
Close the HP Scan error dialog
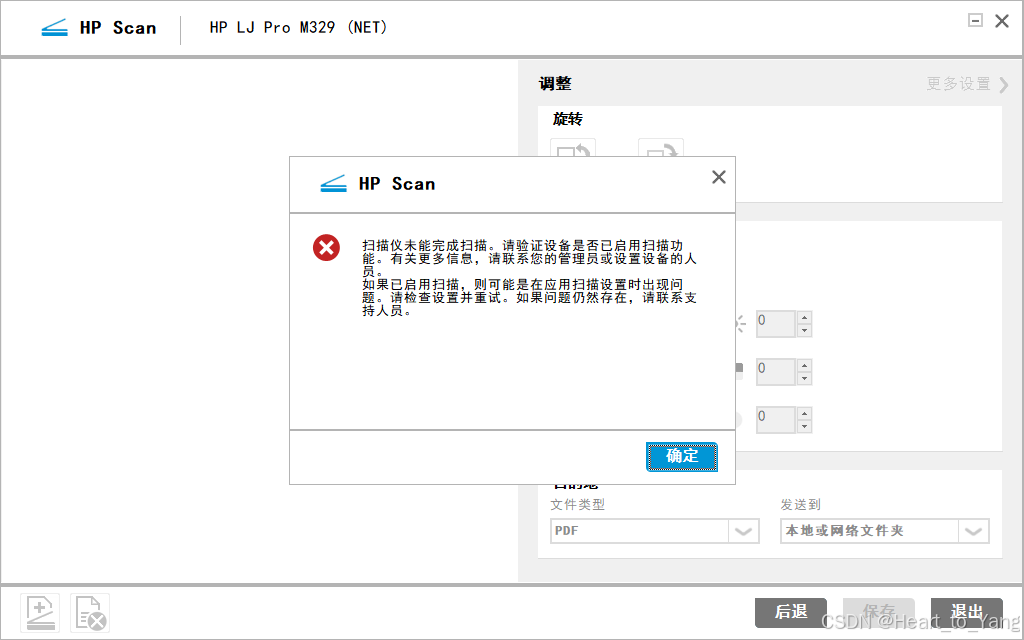[x=718, y=177]
